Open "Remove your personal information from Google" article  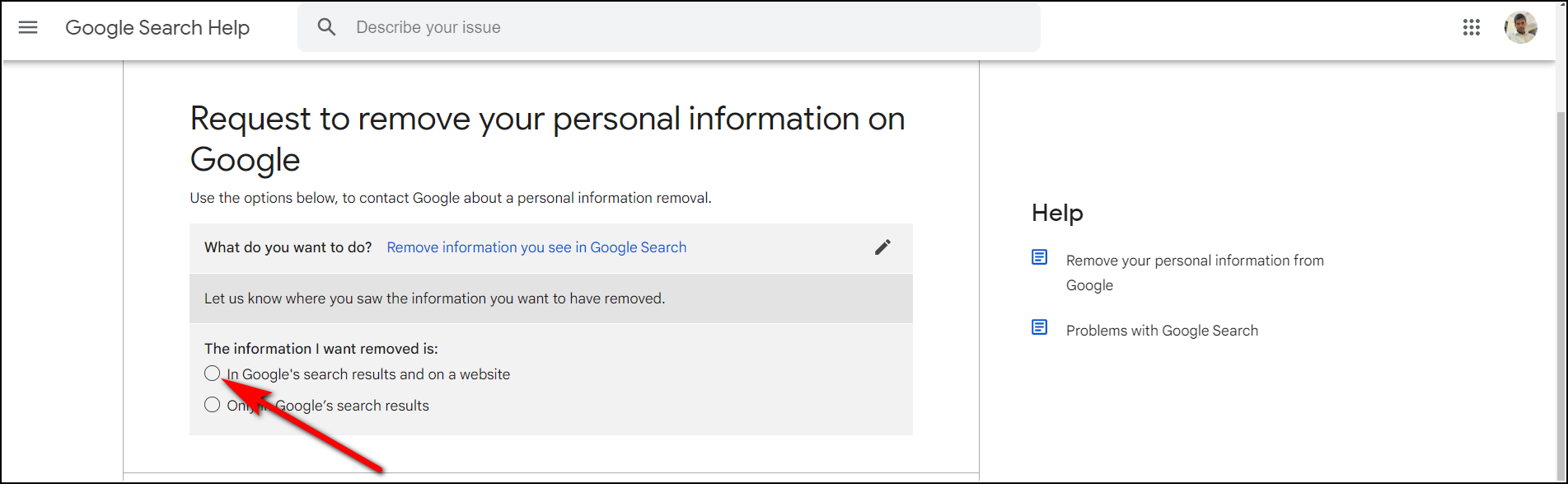(1195, 273)
